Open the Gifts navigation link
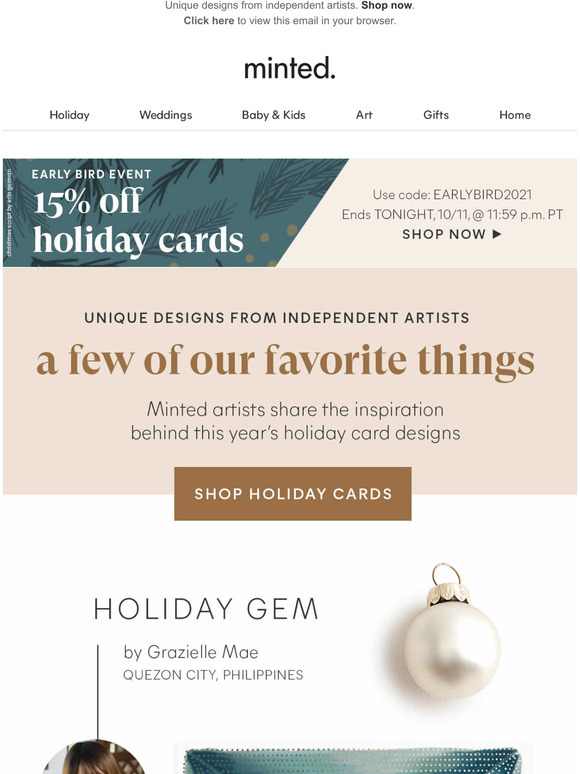 point(436,115)
